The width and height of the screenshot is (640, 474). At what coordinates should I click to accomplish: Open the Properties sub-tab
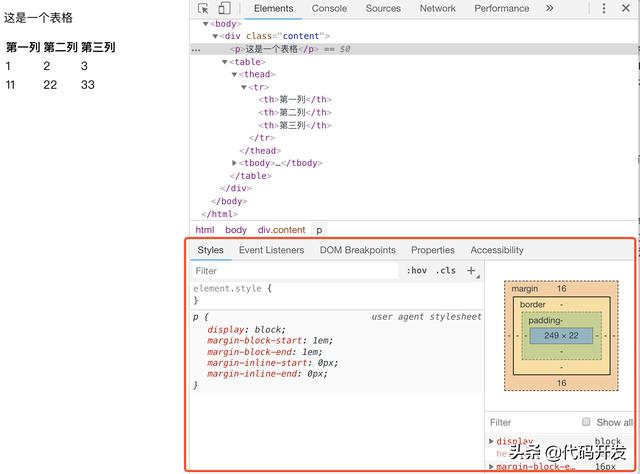(433, 250)
